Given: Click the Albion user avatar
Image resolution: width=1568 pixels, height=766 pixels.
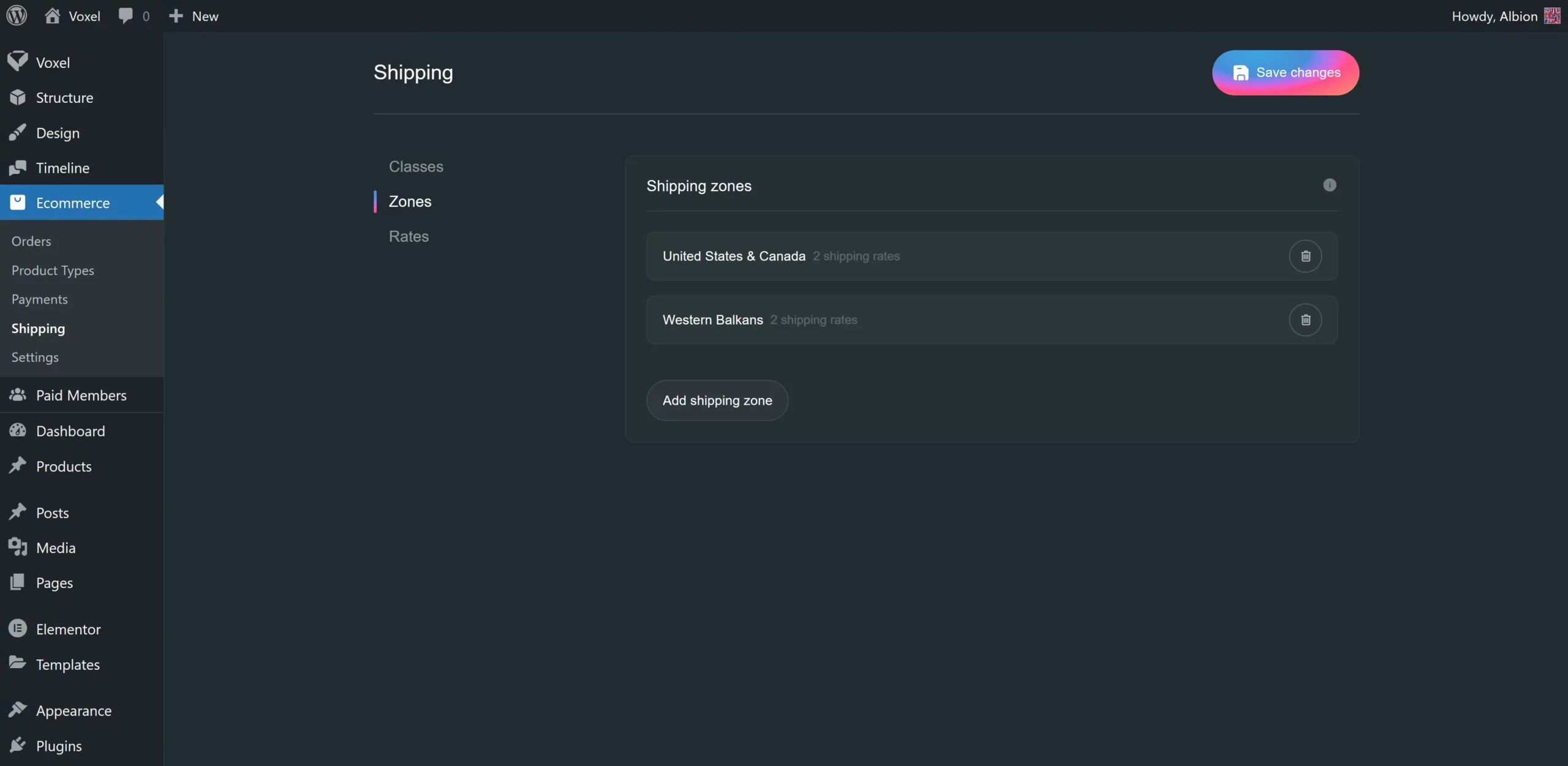Looking at the screenshot, I should [x=1552, y=16].
